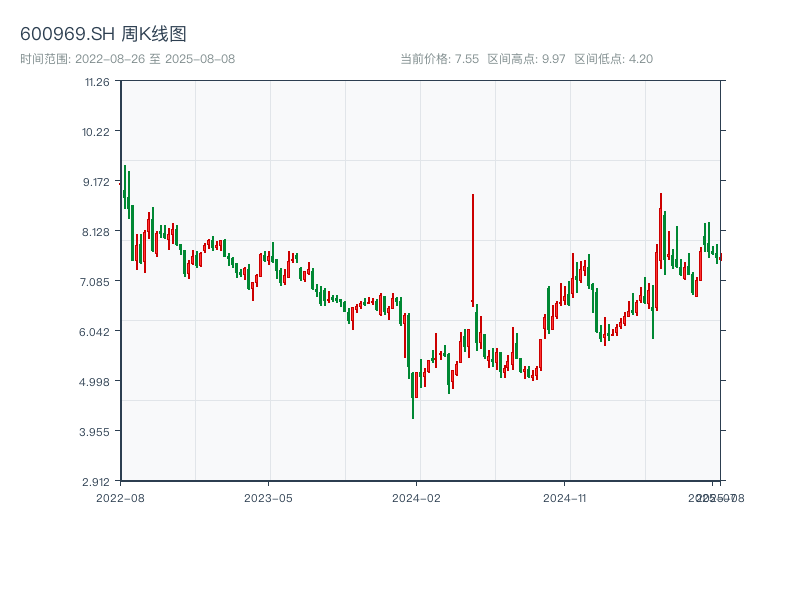Select the 2024-11 x-axis date label

564,497
